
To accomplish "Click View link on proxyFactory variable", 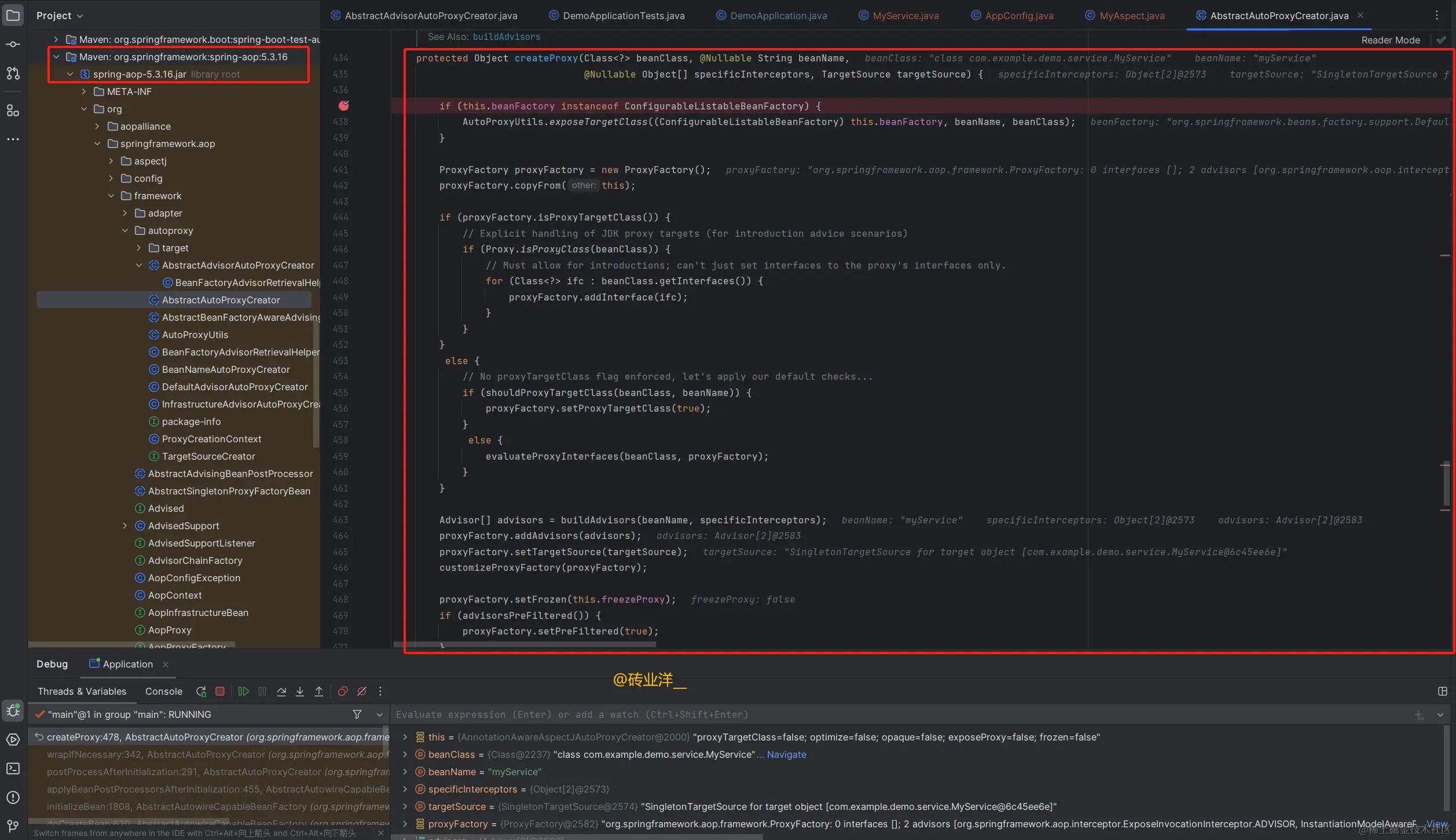I will pos(1437,824).
